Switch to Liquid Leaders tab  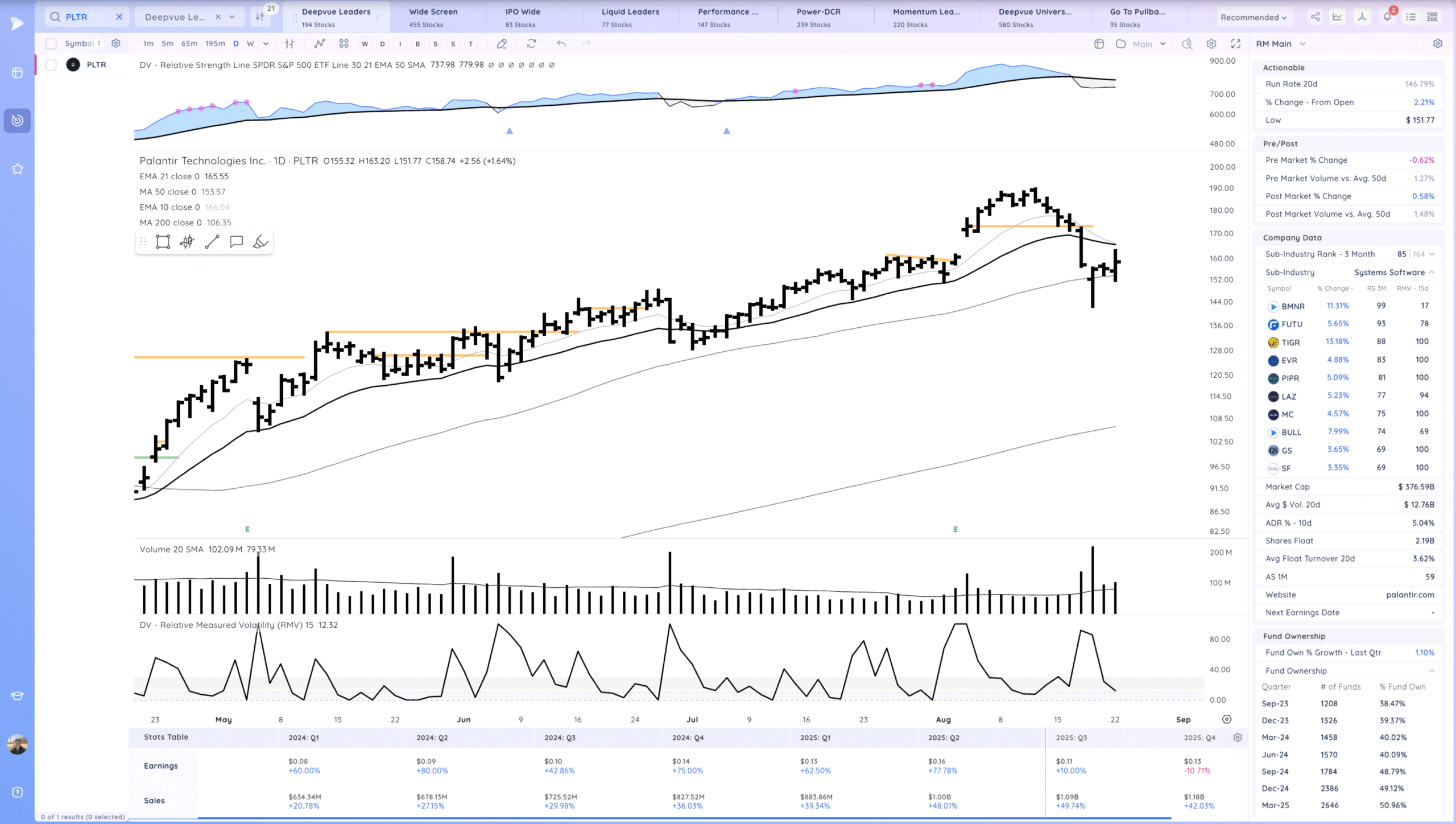coord(631,17)
